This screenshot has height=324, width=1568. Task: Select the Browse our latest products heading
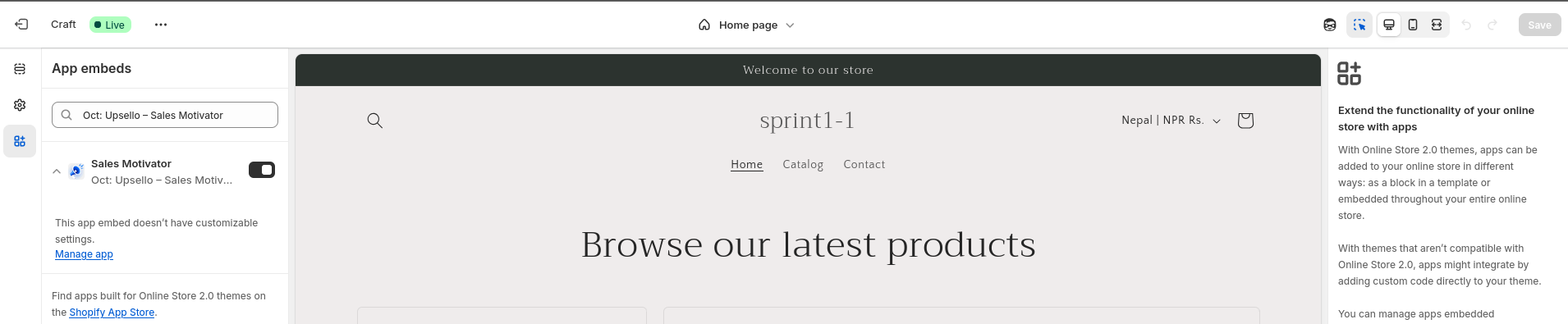coord(808,244)
